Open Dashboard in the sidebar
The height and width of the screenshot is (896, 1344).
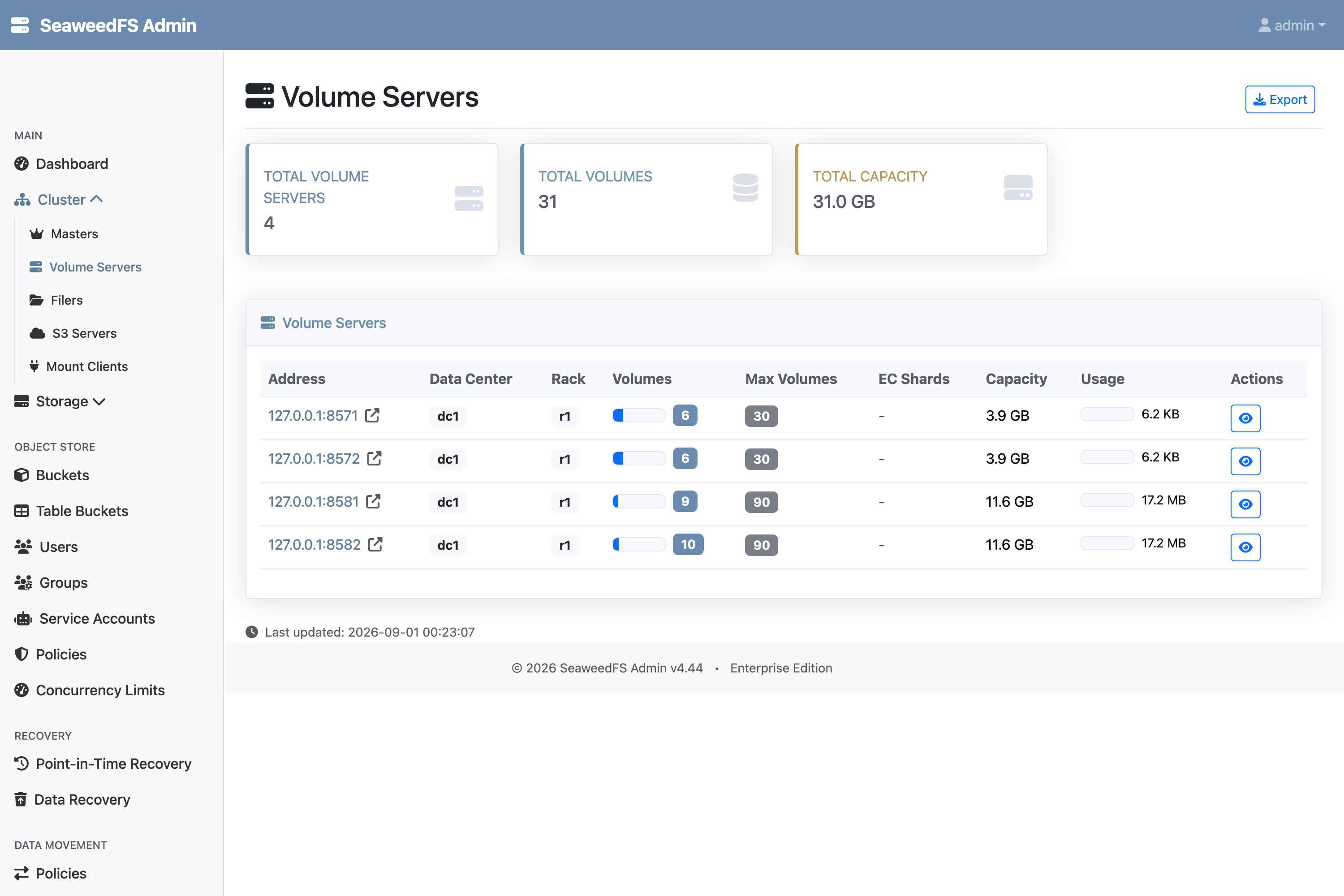coord(72,164)
